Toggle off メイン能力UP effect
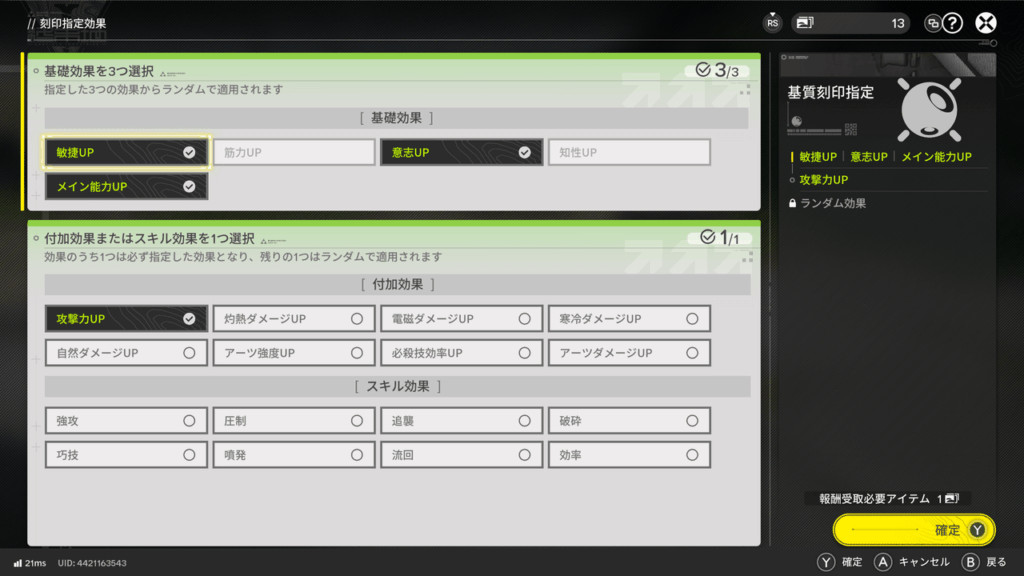1024x576 pixels. (126, 186)
